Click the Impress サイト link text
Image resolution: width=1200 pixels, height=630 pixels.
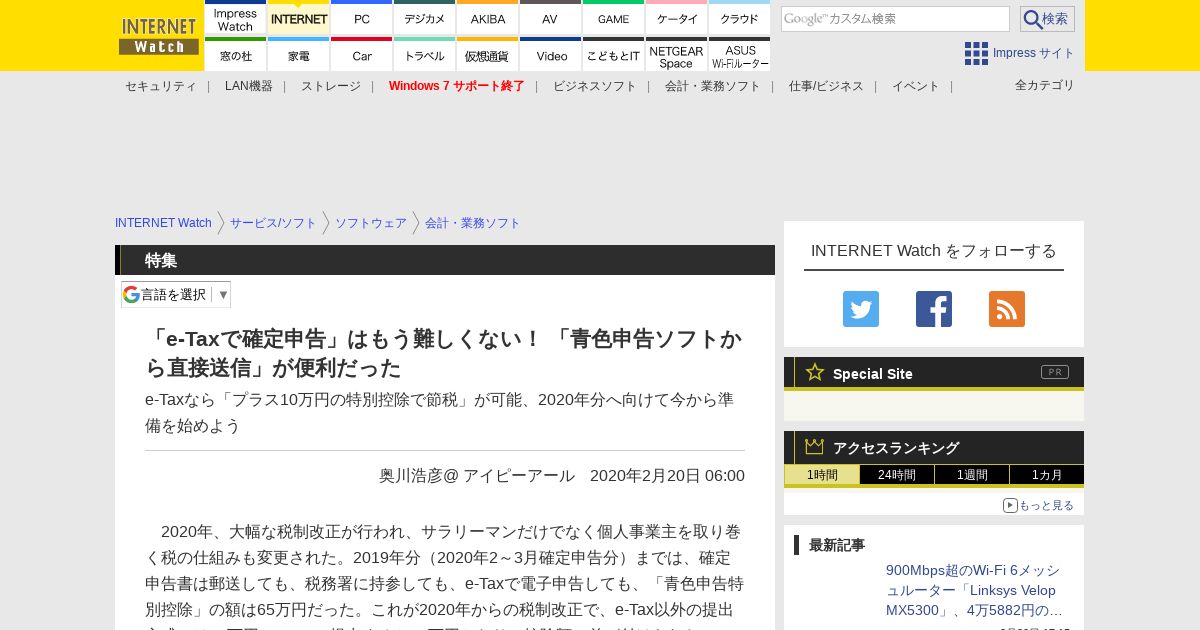(1034, 53)
